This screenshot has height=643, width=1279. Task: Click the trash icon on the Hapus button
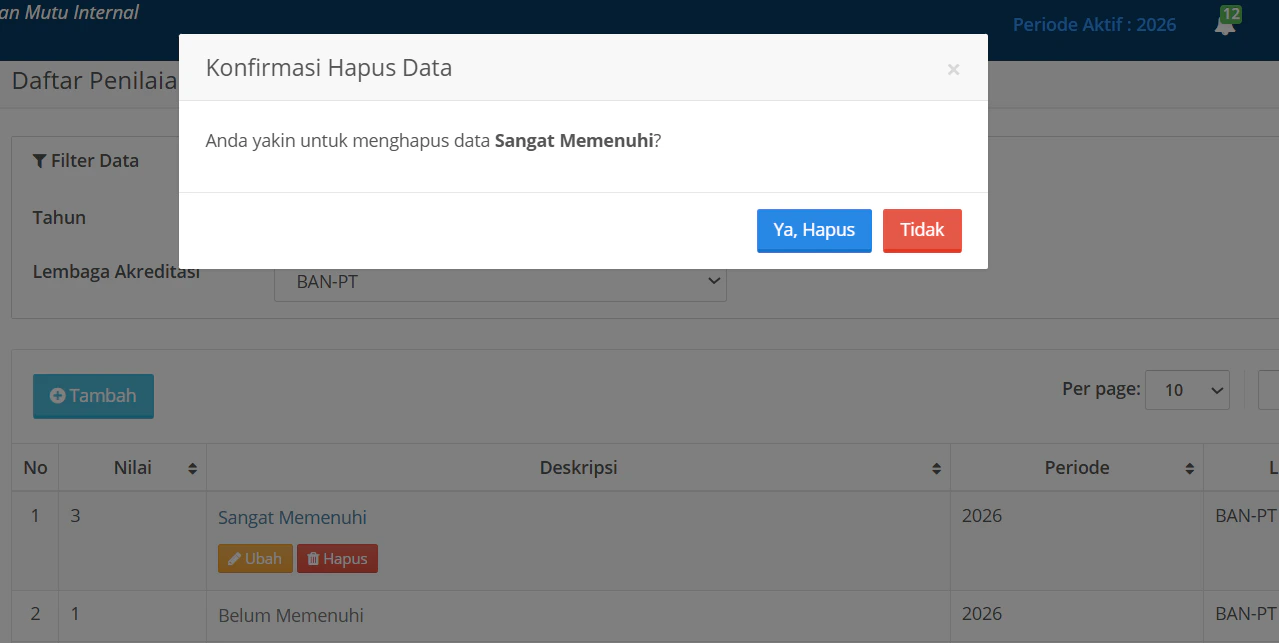click(314, 558)
